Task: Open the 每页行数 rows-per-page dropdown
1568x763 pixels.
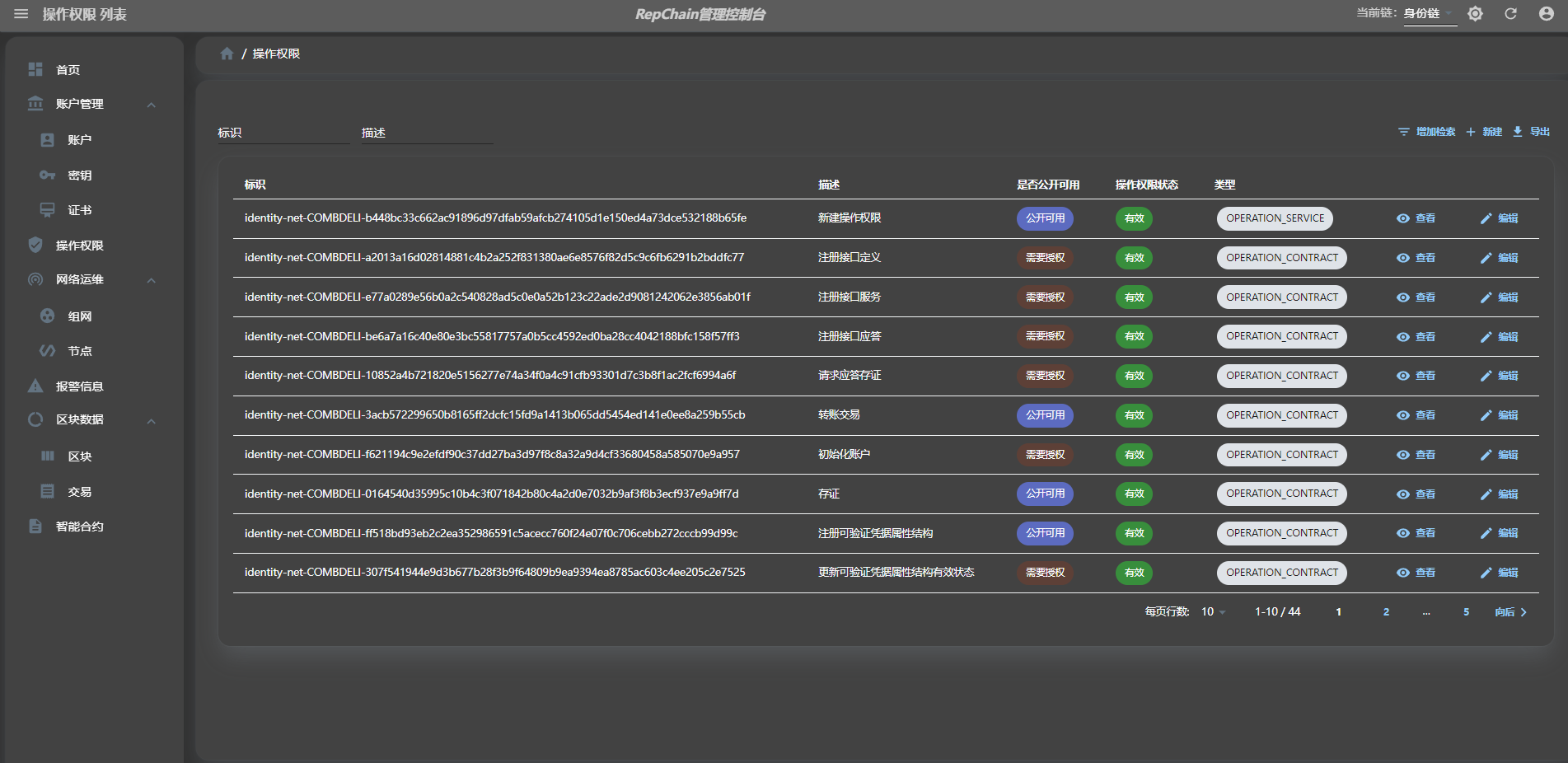Action: [1213, 611]
